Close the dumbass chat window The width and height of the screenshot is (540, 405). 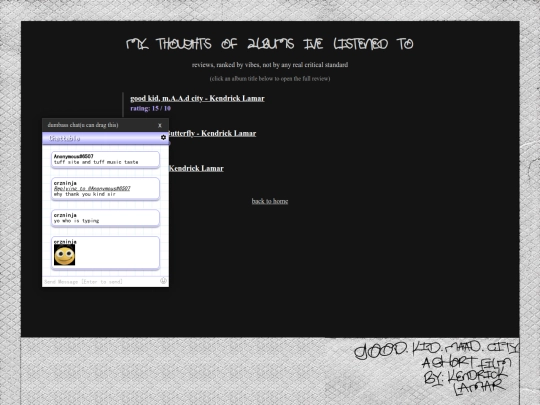[160, 125]
